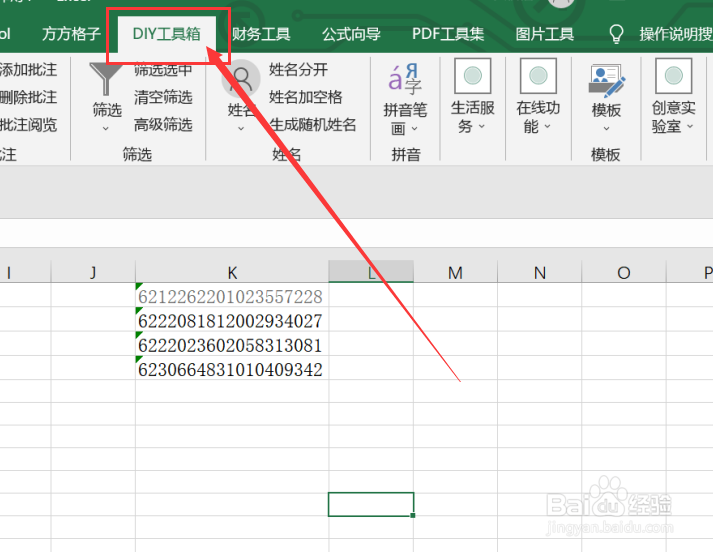Select cell containing 6230664831010409342
Viewport: 713px width, 552px height.
(x=232, y=368)
